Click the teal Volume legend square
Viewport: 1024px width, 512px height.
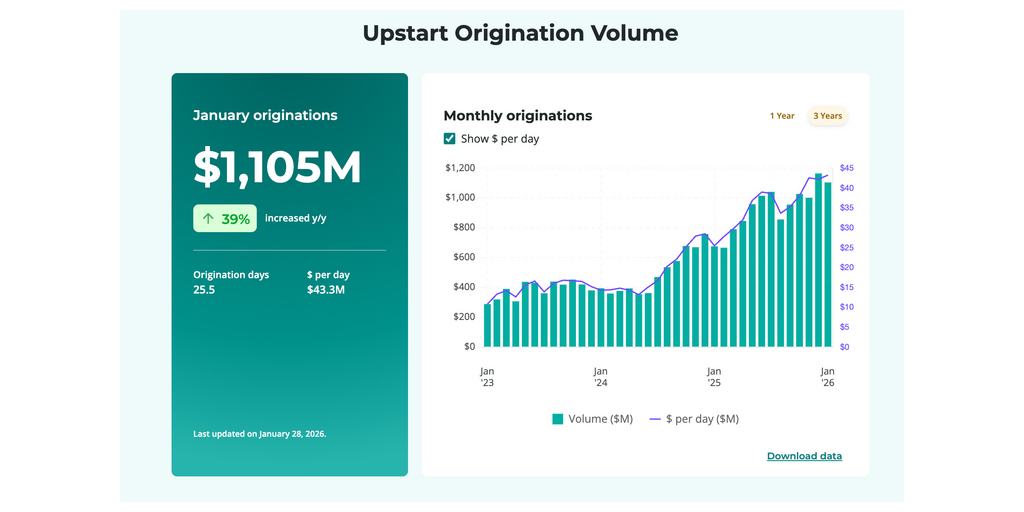point(558,419)
